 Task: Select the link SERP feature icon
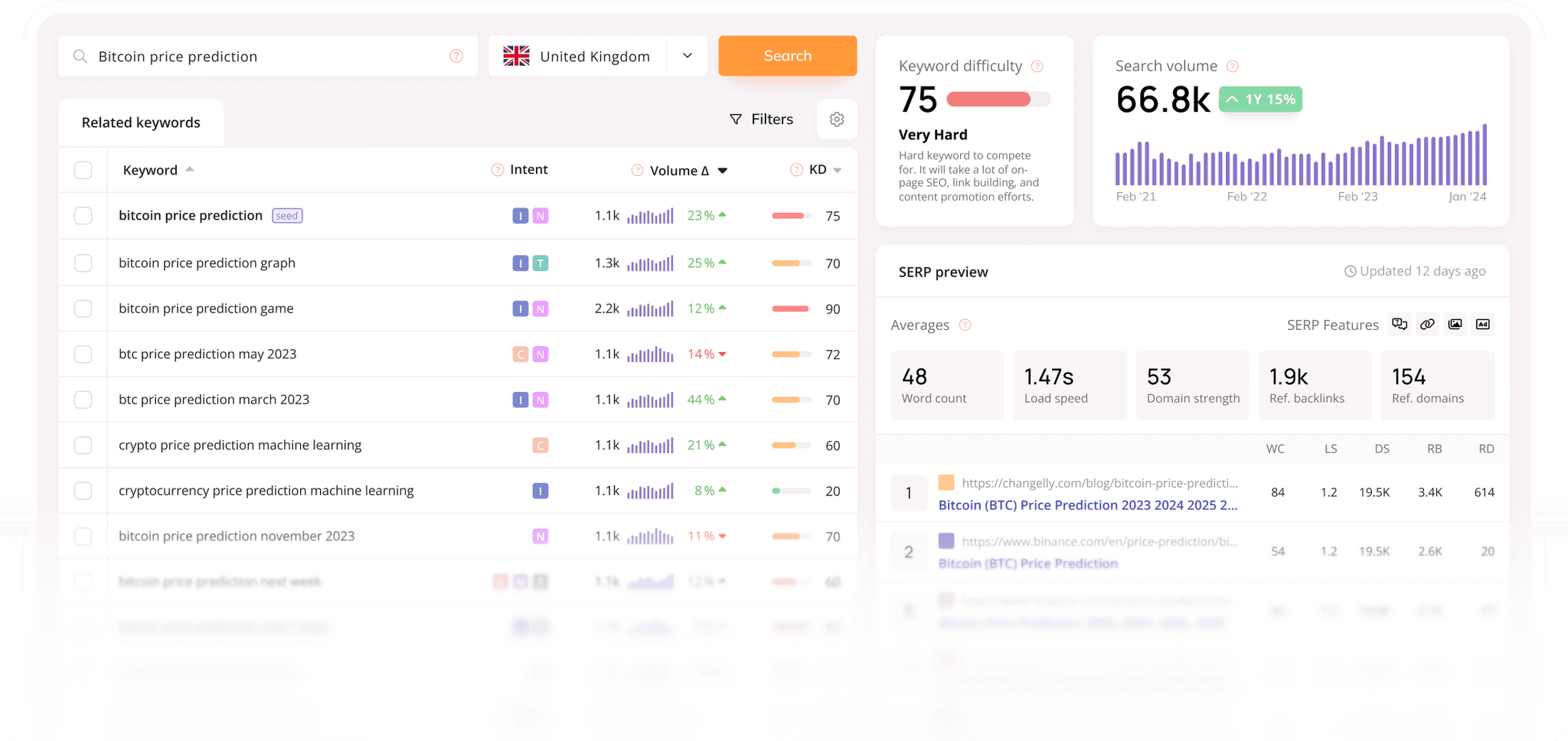pos(1427,325)
